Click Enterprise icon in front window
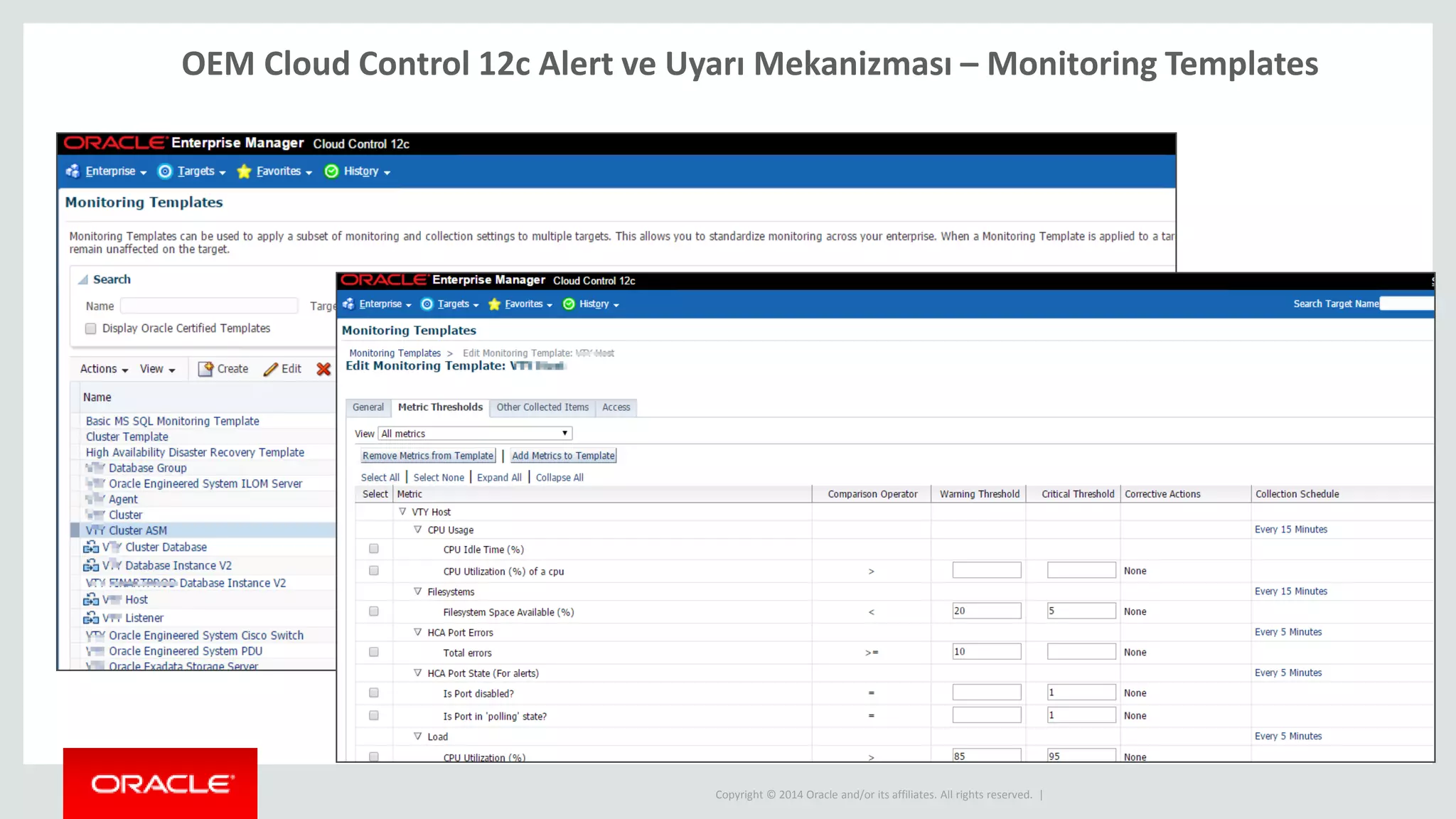 point(348,304)
